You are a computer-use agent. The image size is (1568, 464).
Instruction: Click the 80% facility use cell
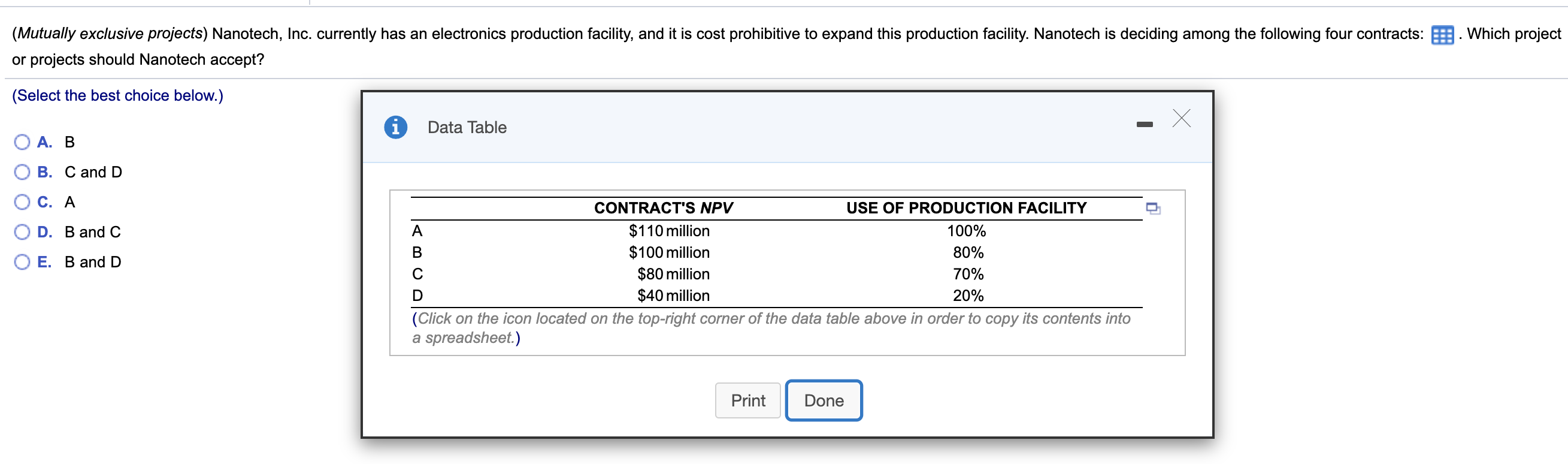(968, 252)
